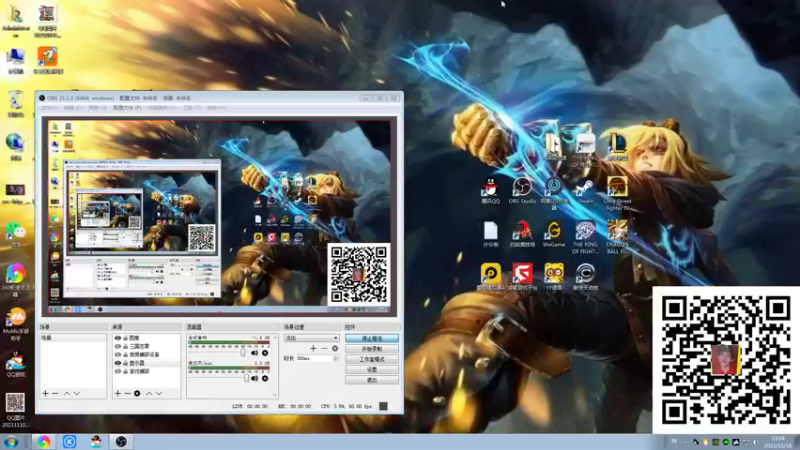This screenshot has height=450, width=800.
Task: Remove the selected scene with the minus icon
Action: point(55,393)
